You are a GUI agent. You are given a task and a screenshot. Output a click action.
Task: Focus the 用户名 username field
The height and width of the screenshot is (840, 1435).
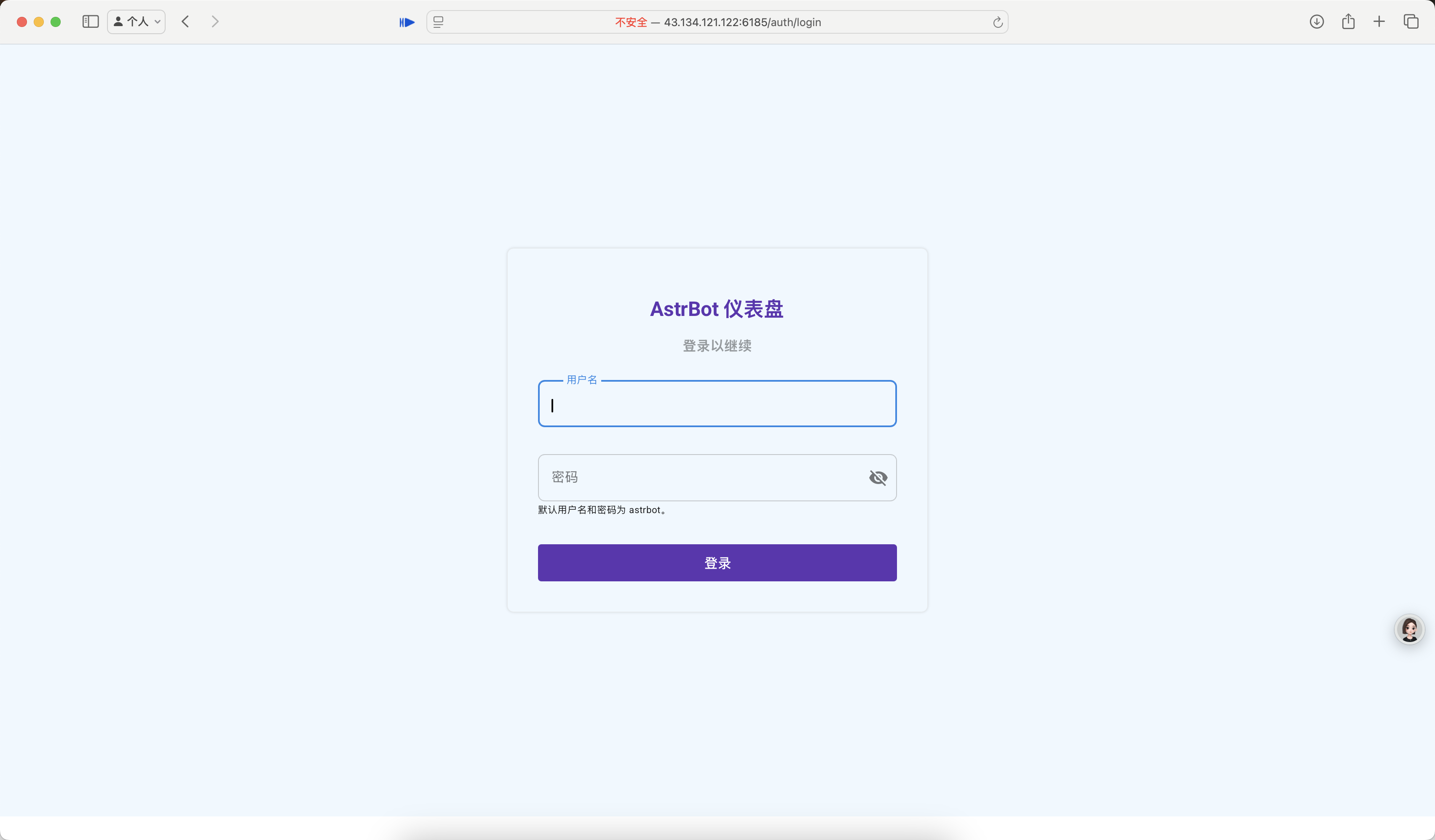pos(717,403)
